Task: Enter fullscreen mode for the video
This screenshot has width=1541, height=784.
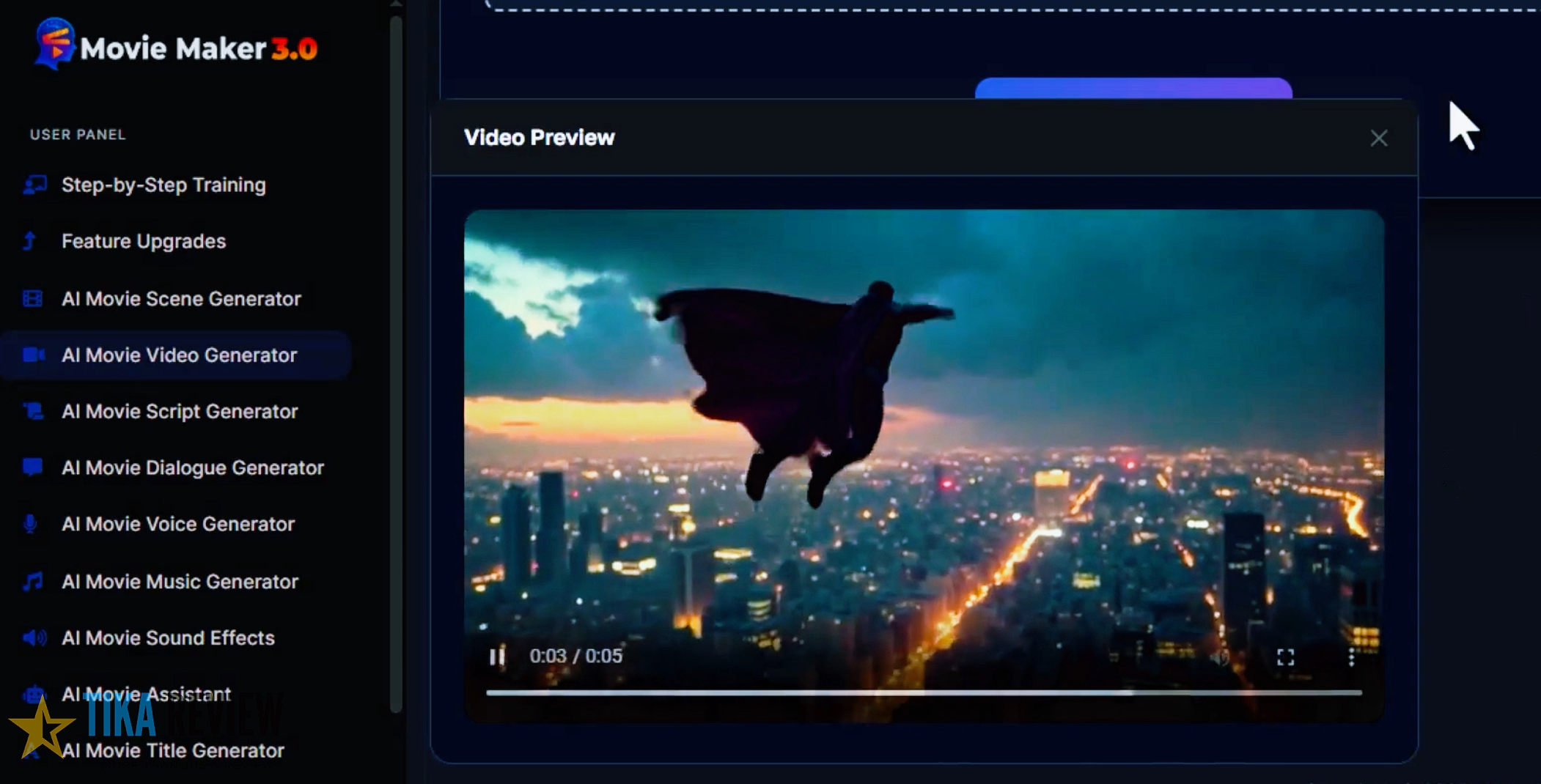Action: (1285, 657)
